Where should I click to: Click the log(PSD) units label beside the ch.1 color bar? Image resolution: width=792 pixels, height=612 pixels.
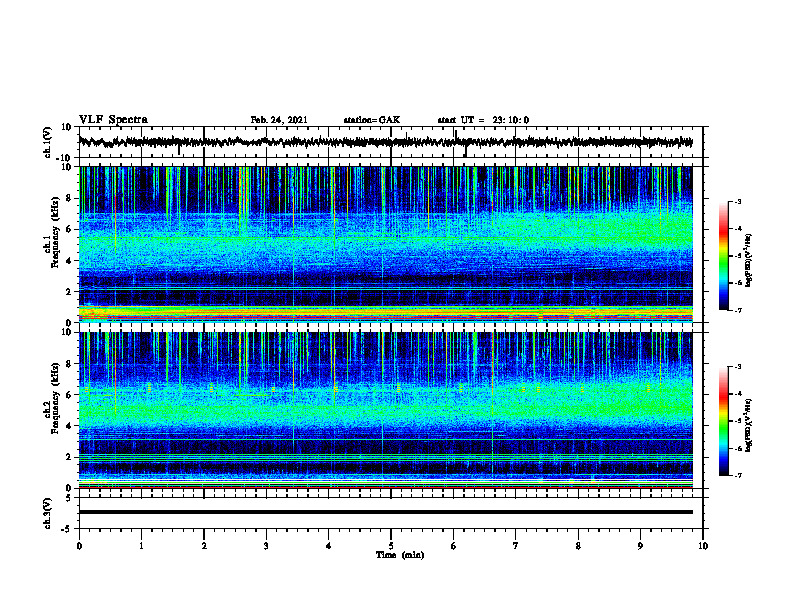click(749, 261)
